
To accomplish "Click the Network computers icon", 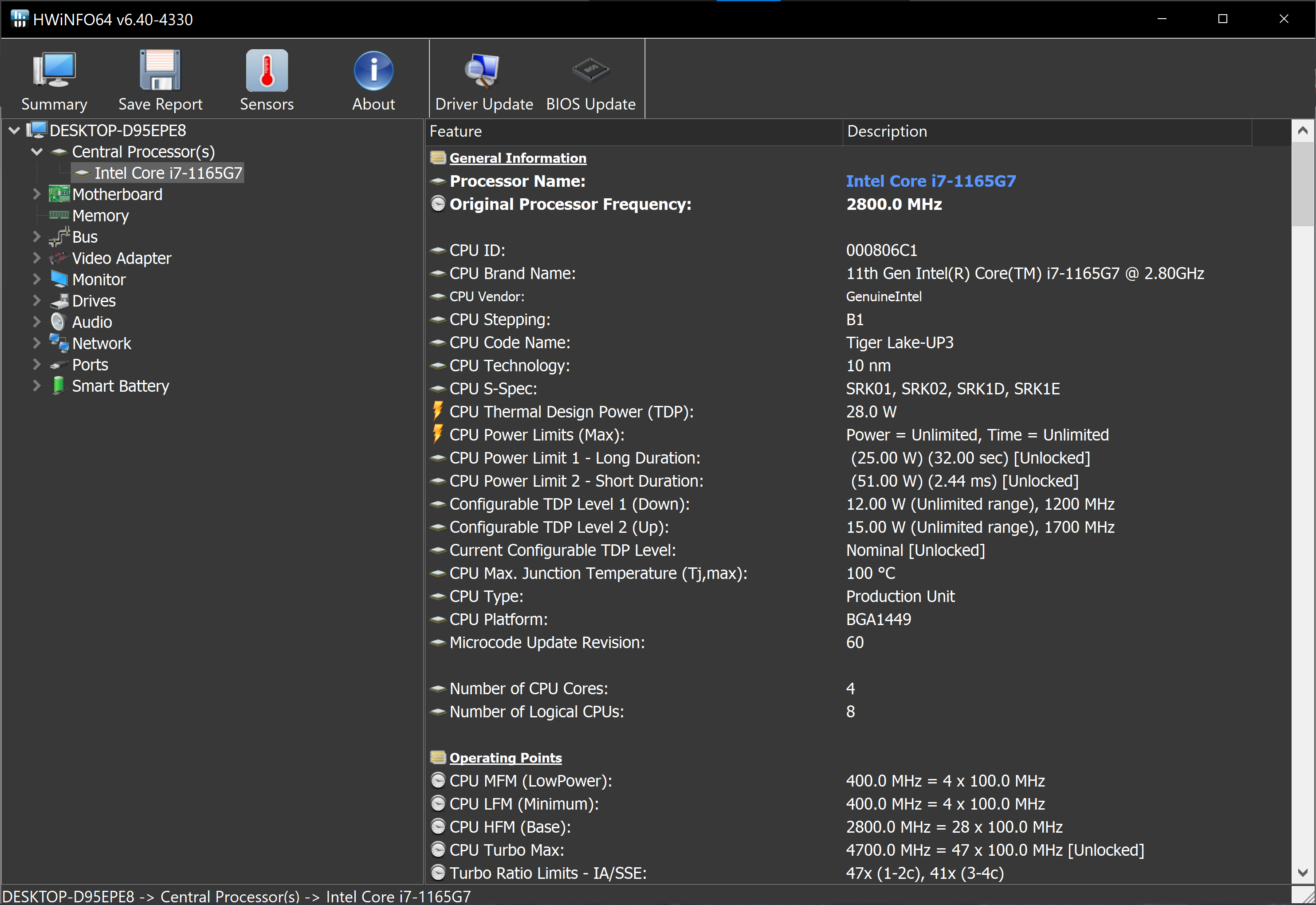I will [59, 343].
